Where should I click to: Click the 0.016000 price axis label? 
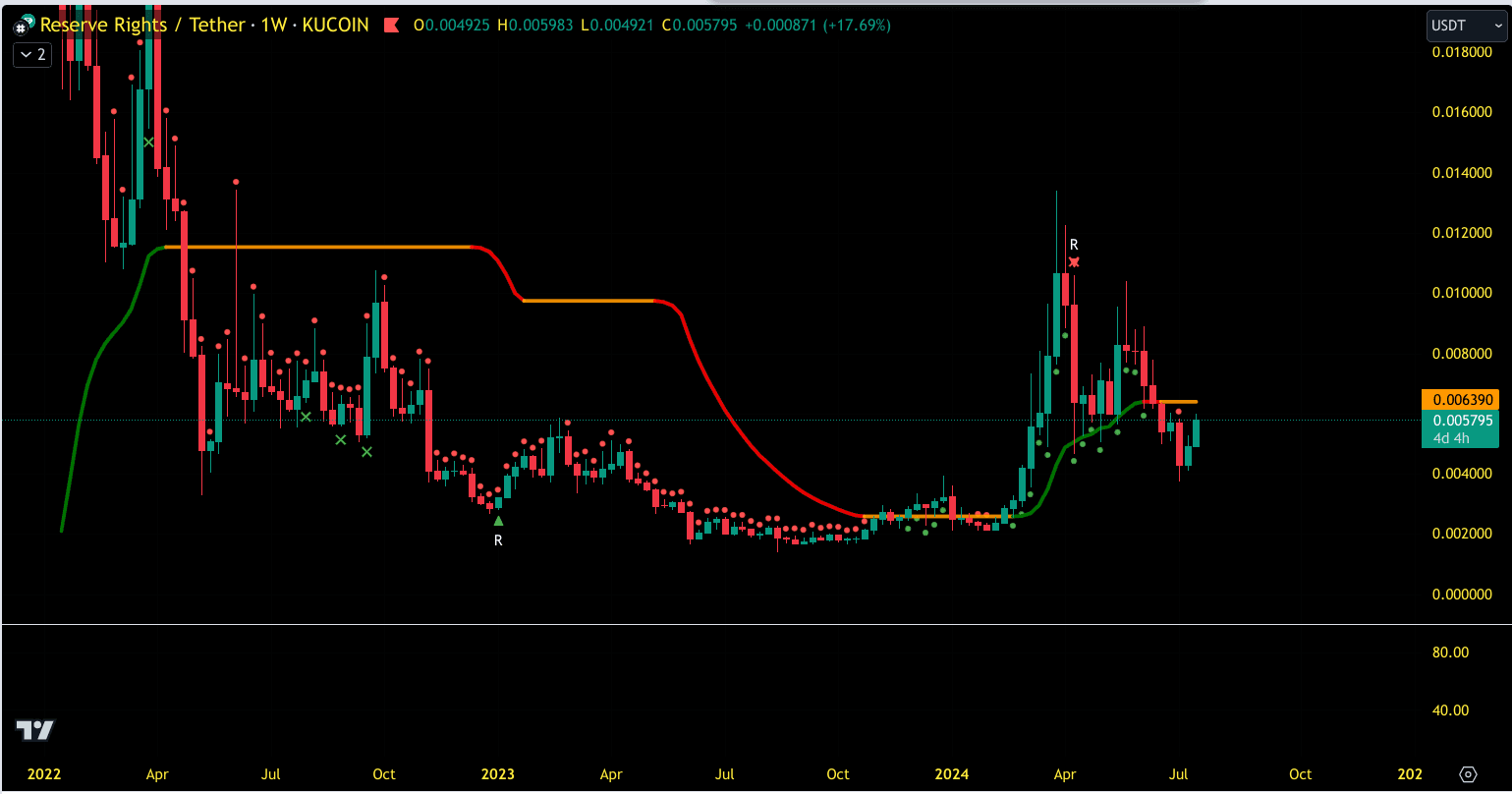pos(1462,112)
